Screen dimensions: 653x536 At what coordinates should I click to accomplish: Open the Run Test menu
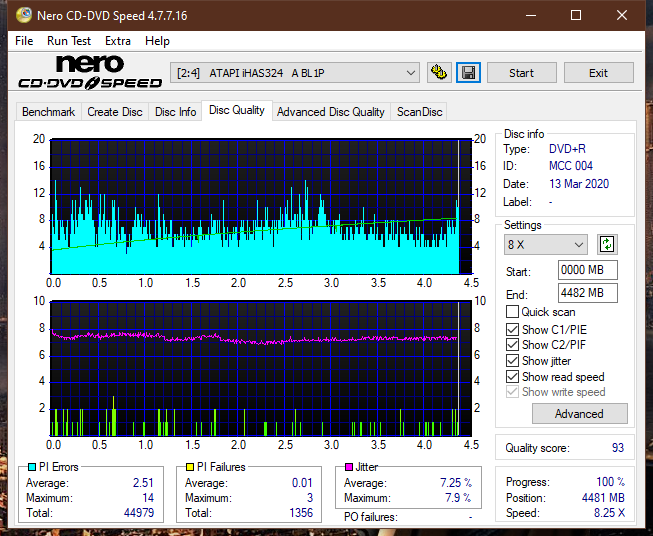(69, 41)
